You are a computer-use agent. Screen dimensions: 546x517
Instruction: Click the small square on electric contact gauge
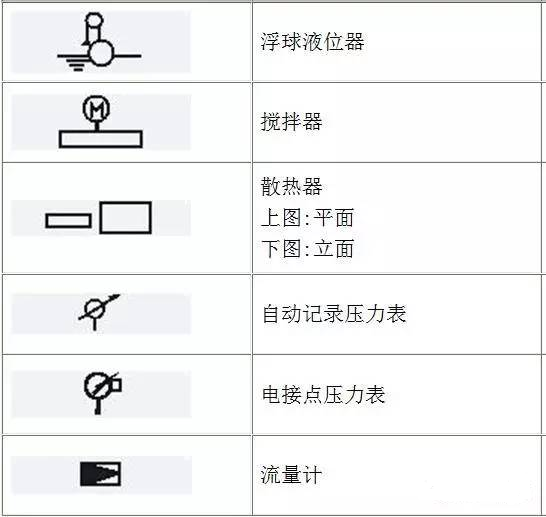(115, 385)
